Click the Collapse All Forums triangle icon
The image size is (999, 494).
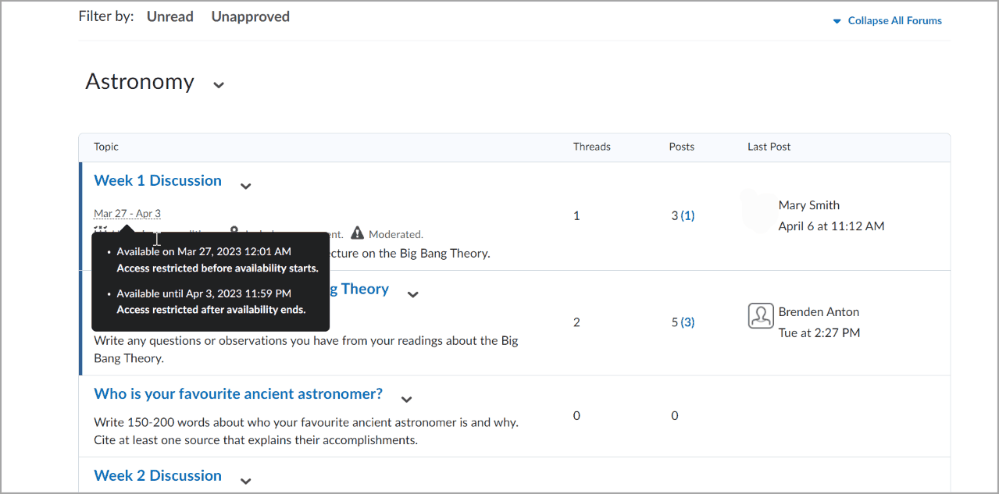click(x=837, y=21)
